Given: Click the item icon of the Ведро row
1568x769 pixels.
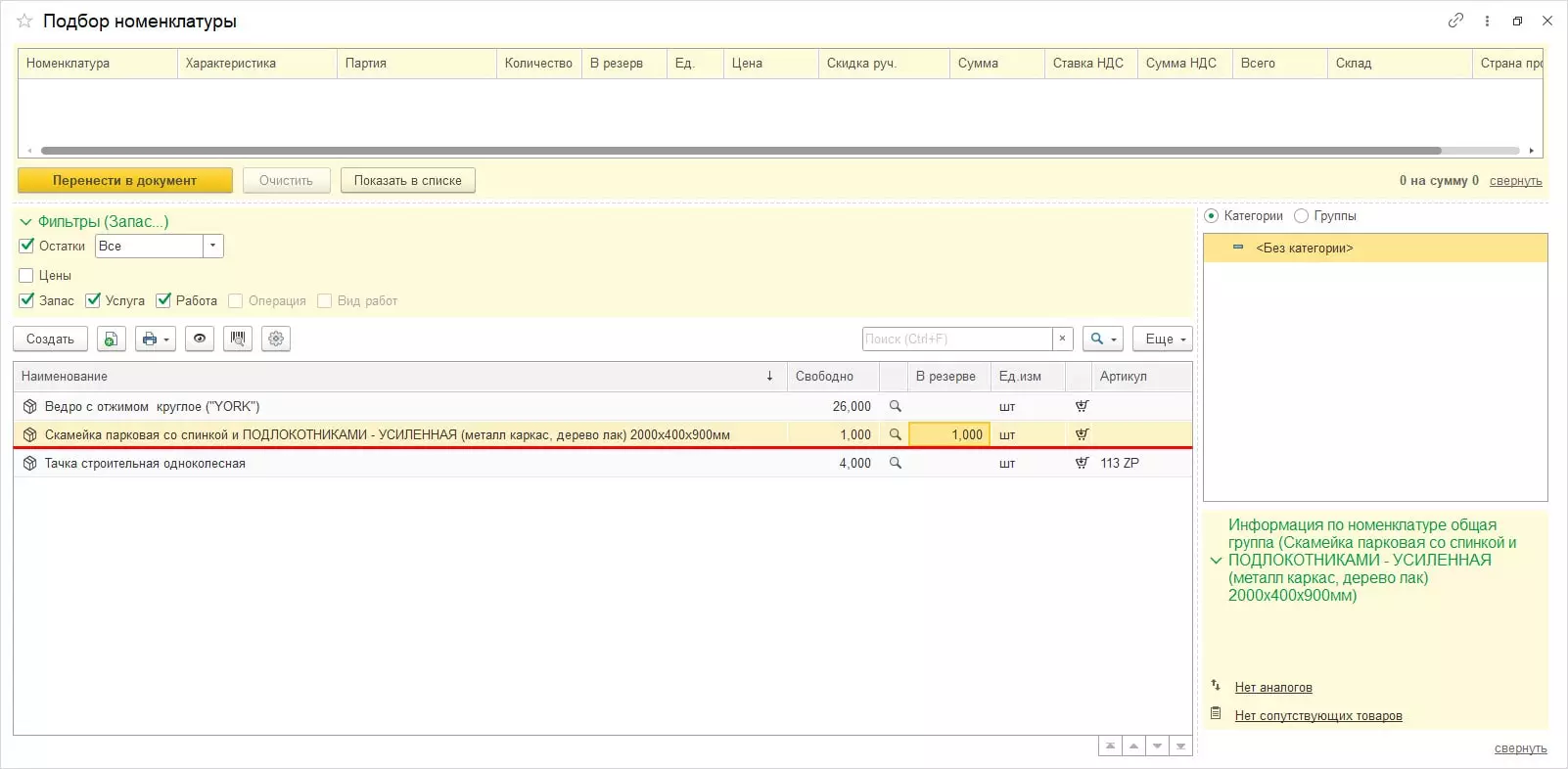Looking at the screenshot, I should [x=30, y=406].
